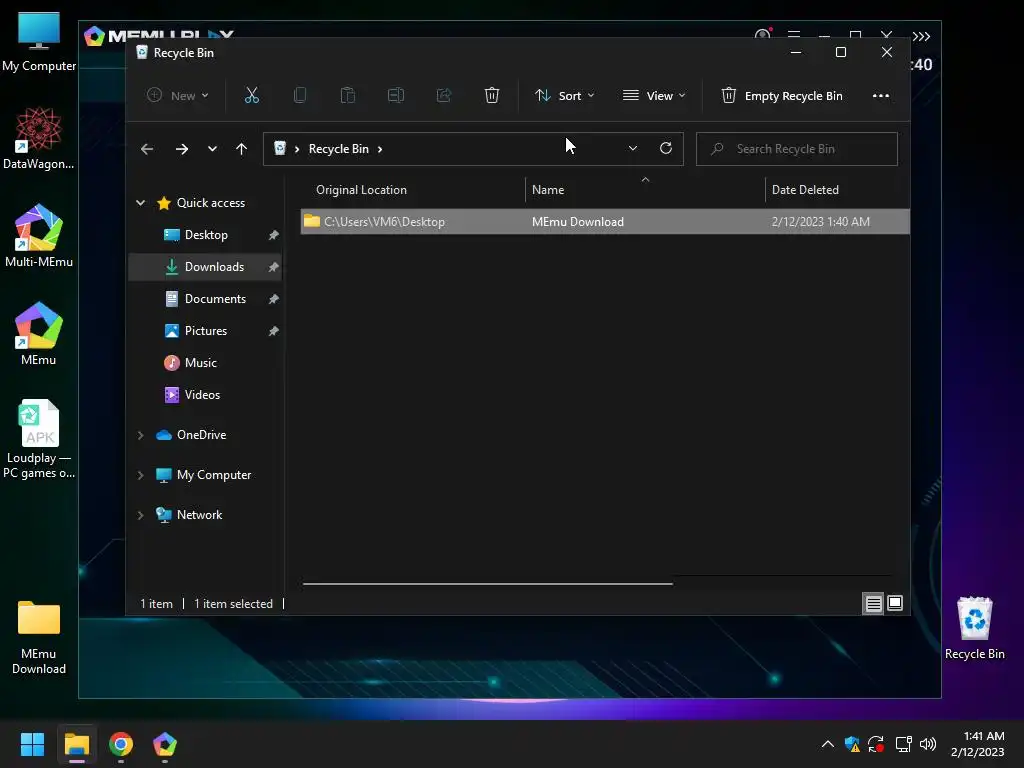Click the Paste clipboard icon in toolbar

coord(347,95)
